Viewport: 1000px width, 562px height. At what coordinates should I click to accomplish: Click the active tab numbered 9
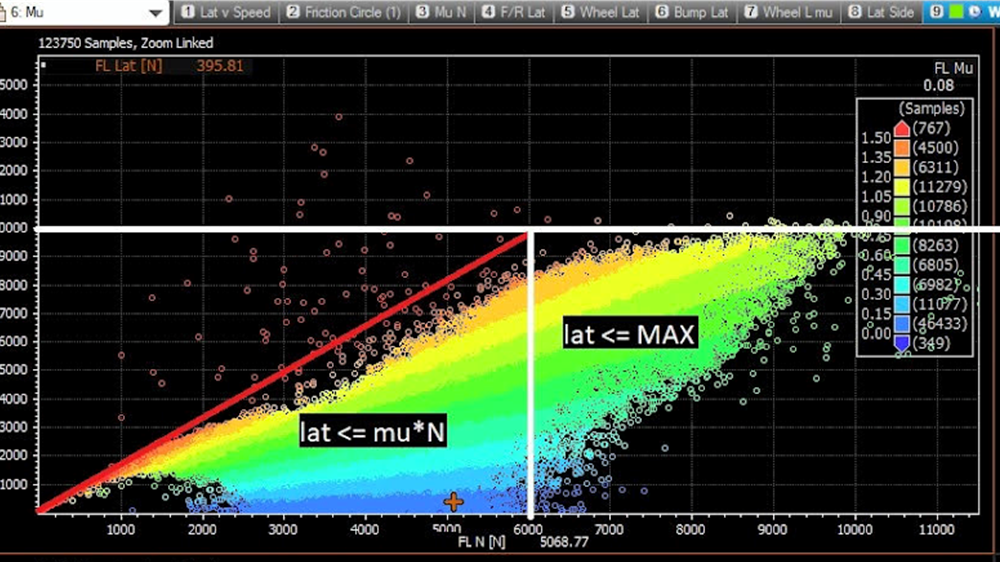point(962,12)
